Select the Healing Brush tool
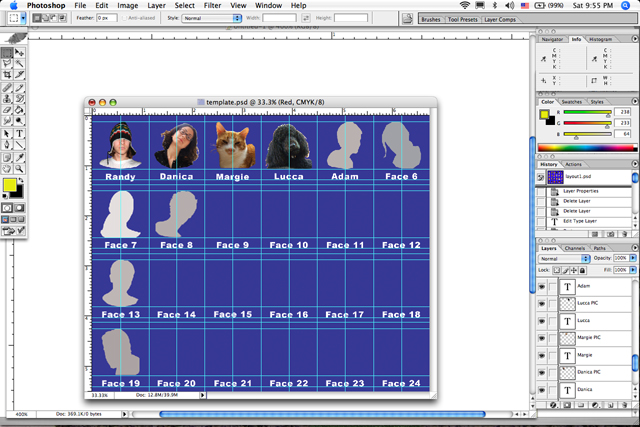The width and height of the screenshot is (640, 427). tap(7, 88)
